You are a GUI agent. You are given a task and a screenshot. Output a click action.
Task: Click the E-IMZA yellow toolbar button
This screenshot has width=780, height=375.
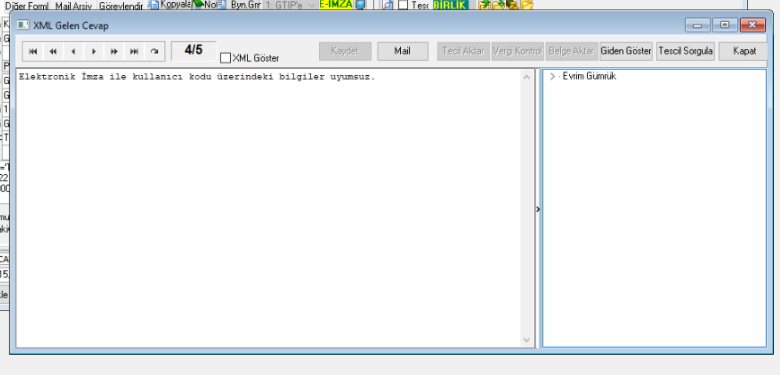pyautogui.click(x=336, y=4)
